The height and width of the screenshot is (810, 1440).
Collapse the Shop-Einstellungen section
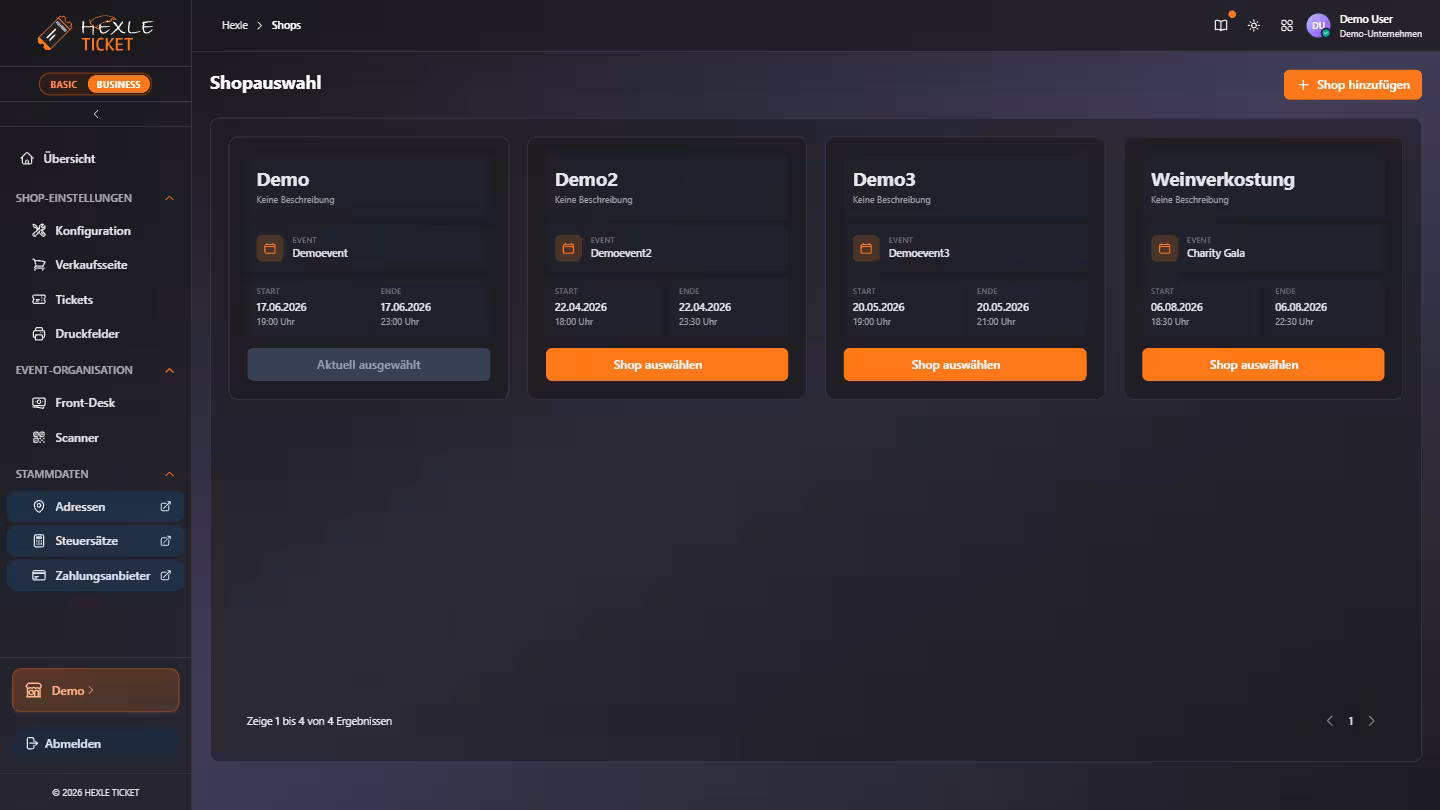coord(169,198)
